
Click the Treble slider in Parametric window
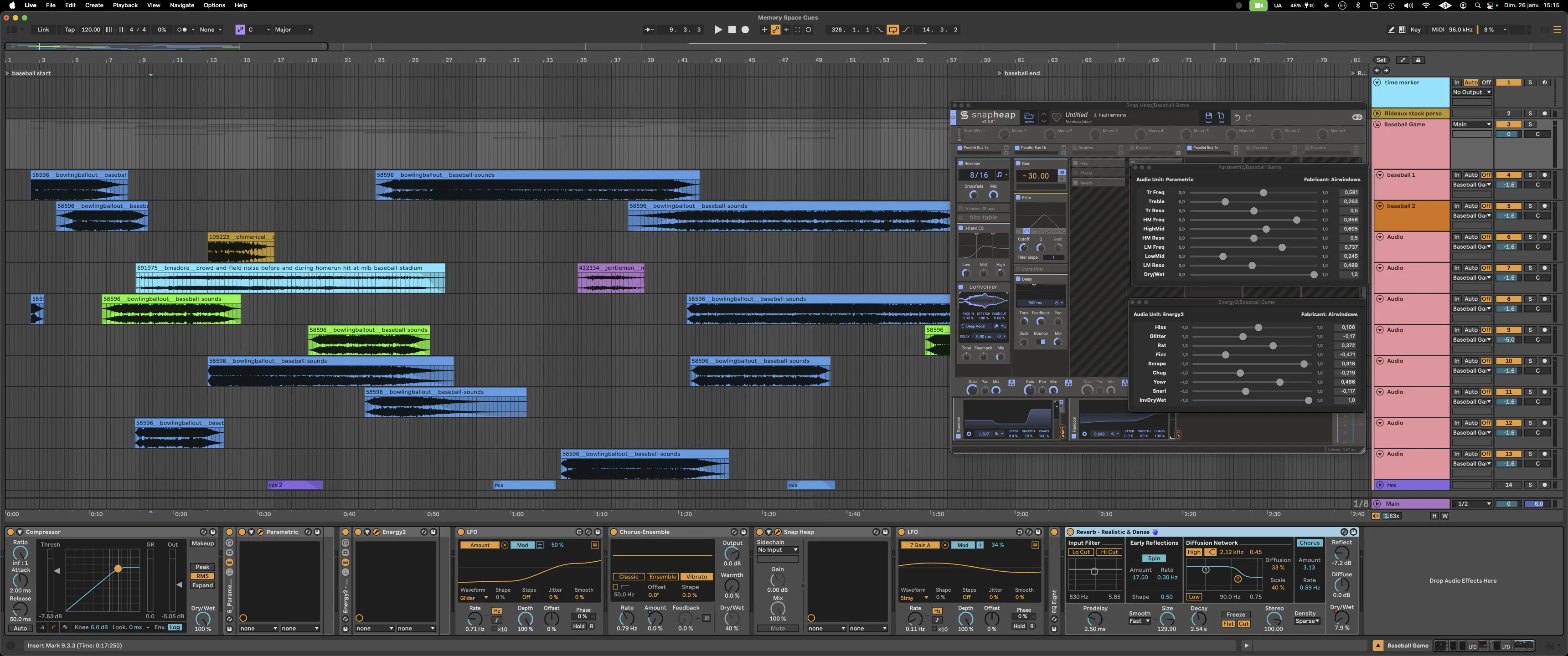coord(1225,201)
